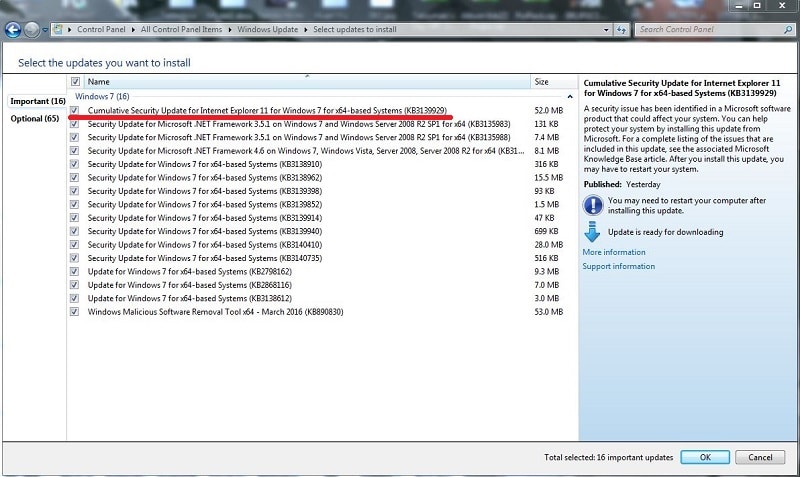Image resolution: width=800 pixels, height=477 pixels.
Task: Uncheck security update KB3139852
Action: tap(74, 204)
